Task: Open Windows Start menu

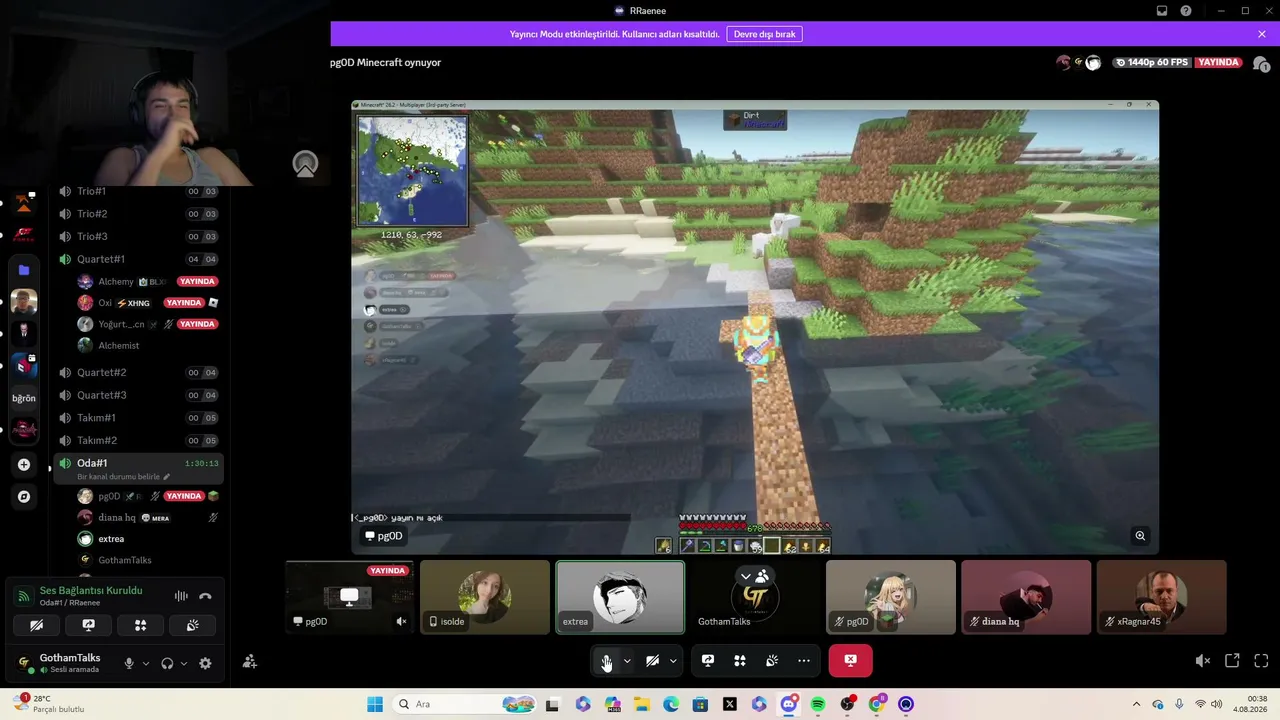Action: [375, 704]
